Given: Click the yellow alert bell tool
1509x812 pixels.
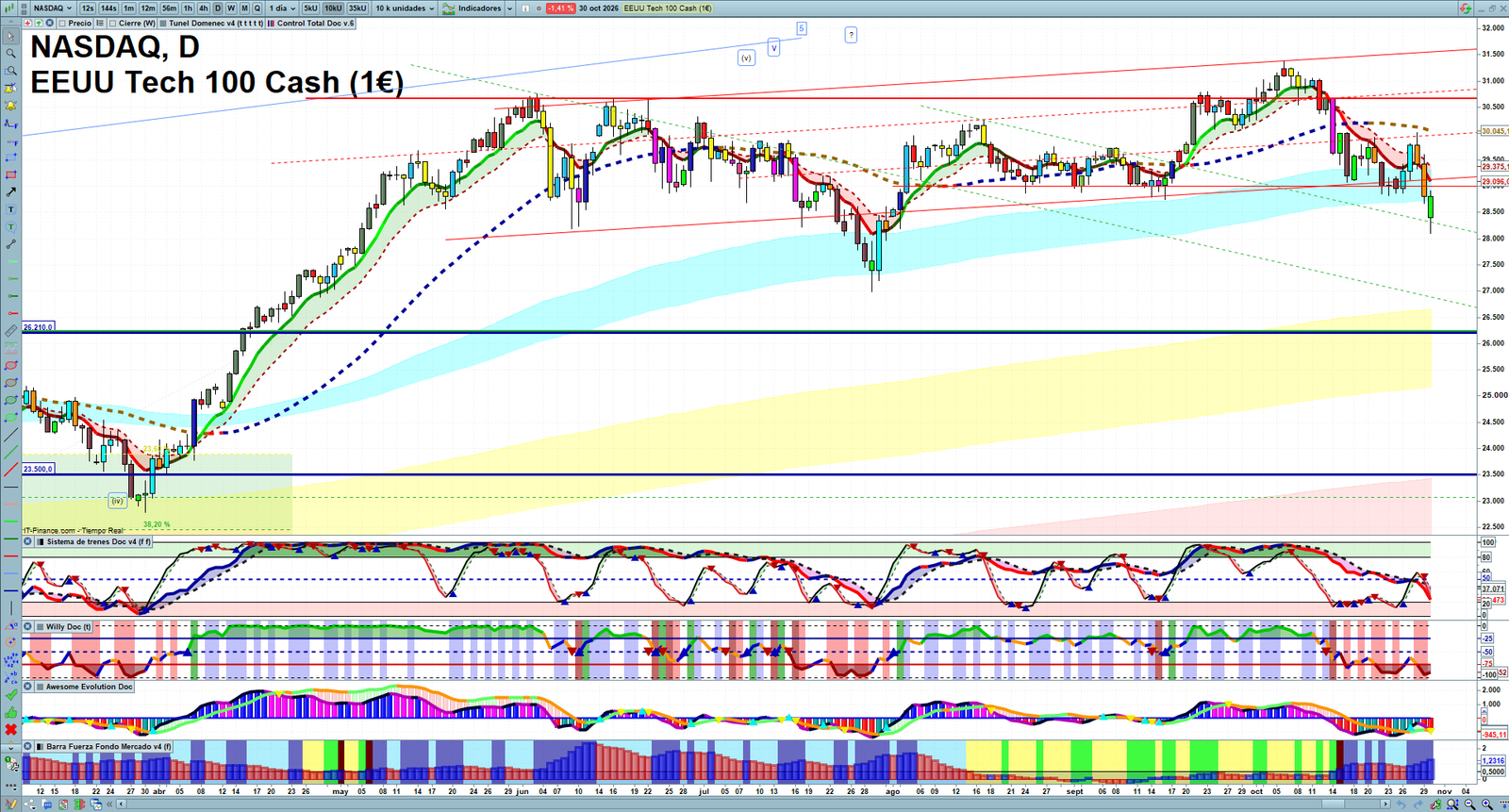Looking at the screenshot, I should (10, 106).
